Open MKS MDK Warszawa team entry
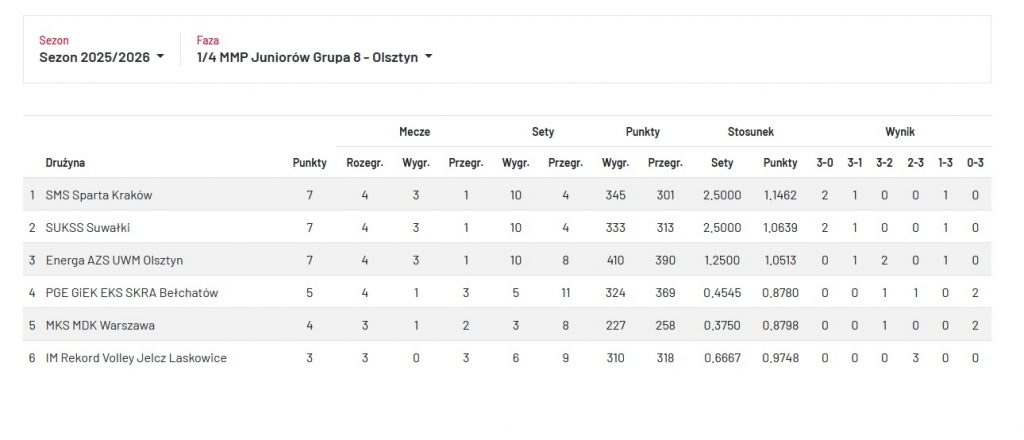 (100, 325)
